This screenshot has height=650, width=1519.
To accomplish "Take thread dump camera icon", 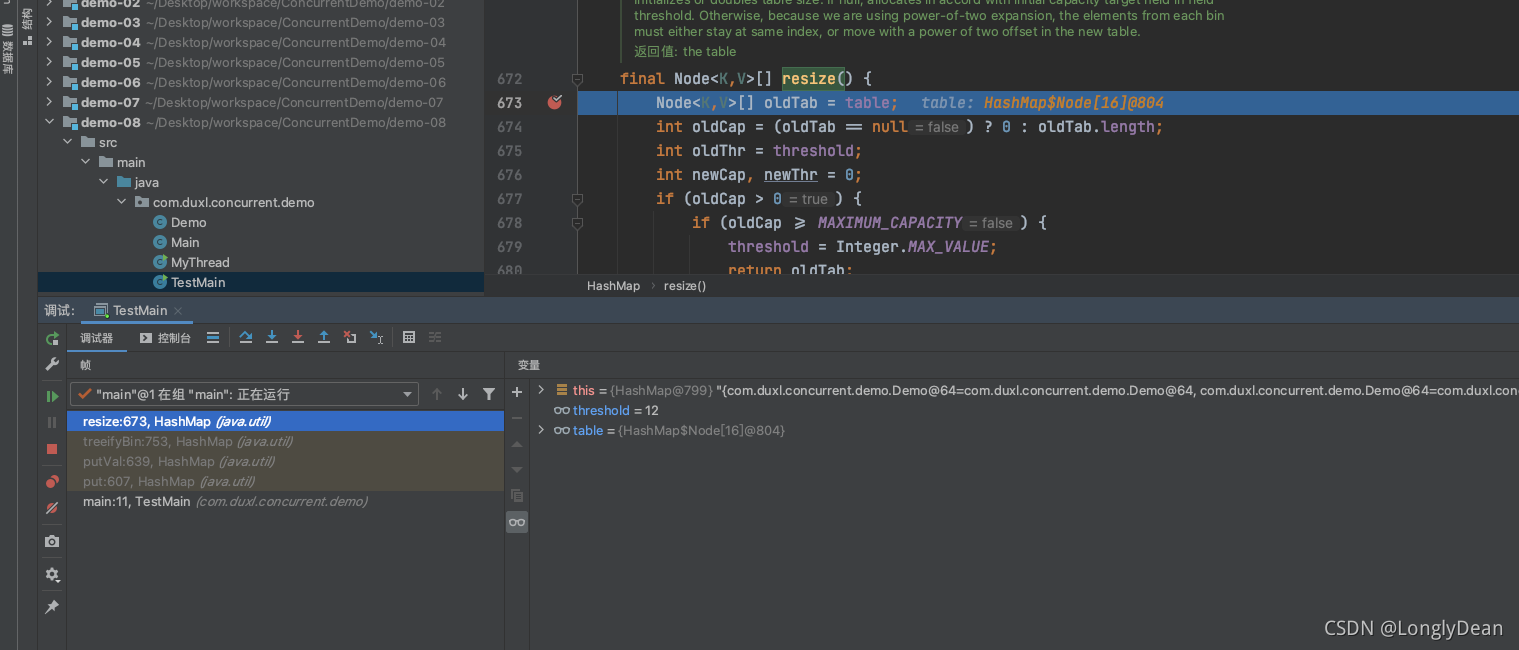I will click(52, 541).
